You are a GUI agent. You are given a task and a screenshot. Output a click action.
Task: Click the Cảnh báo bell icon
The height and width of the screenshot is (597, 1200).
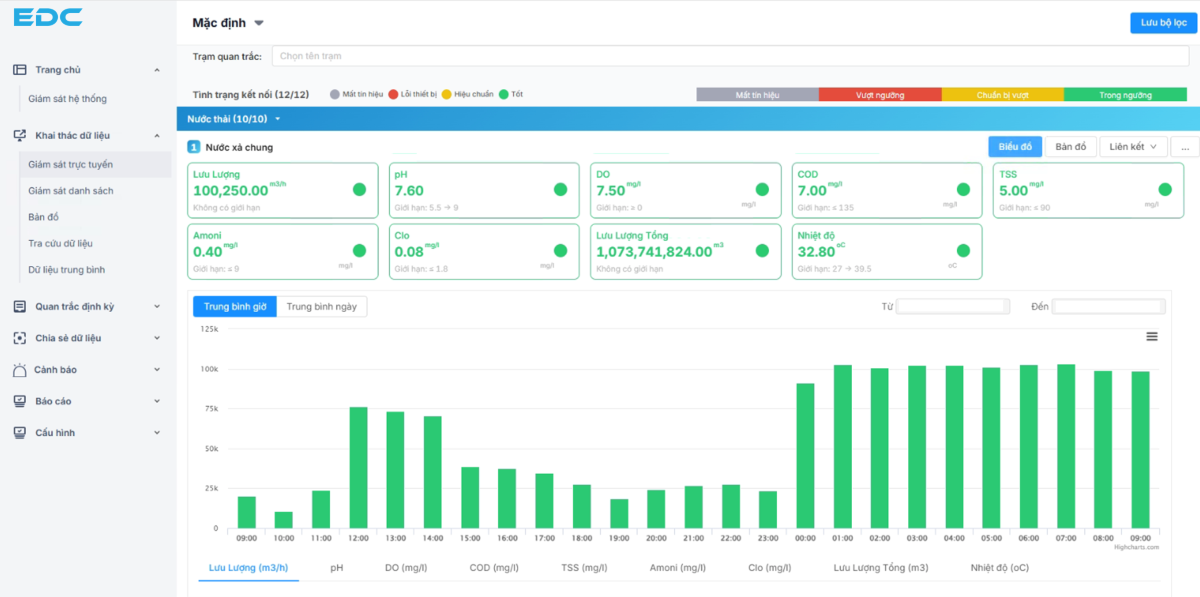(19, 370)
